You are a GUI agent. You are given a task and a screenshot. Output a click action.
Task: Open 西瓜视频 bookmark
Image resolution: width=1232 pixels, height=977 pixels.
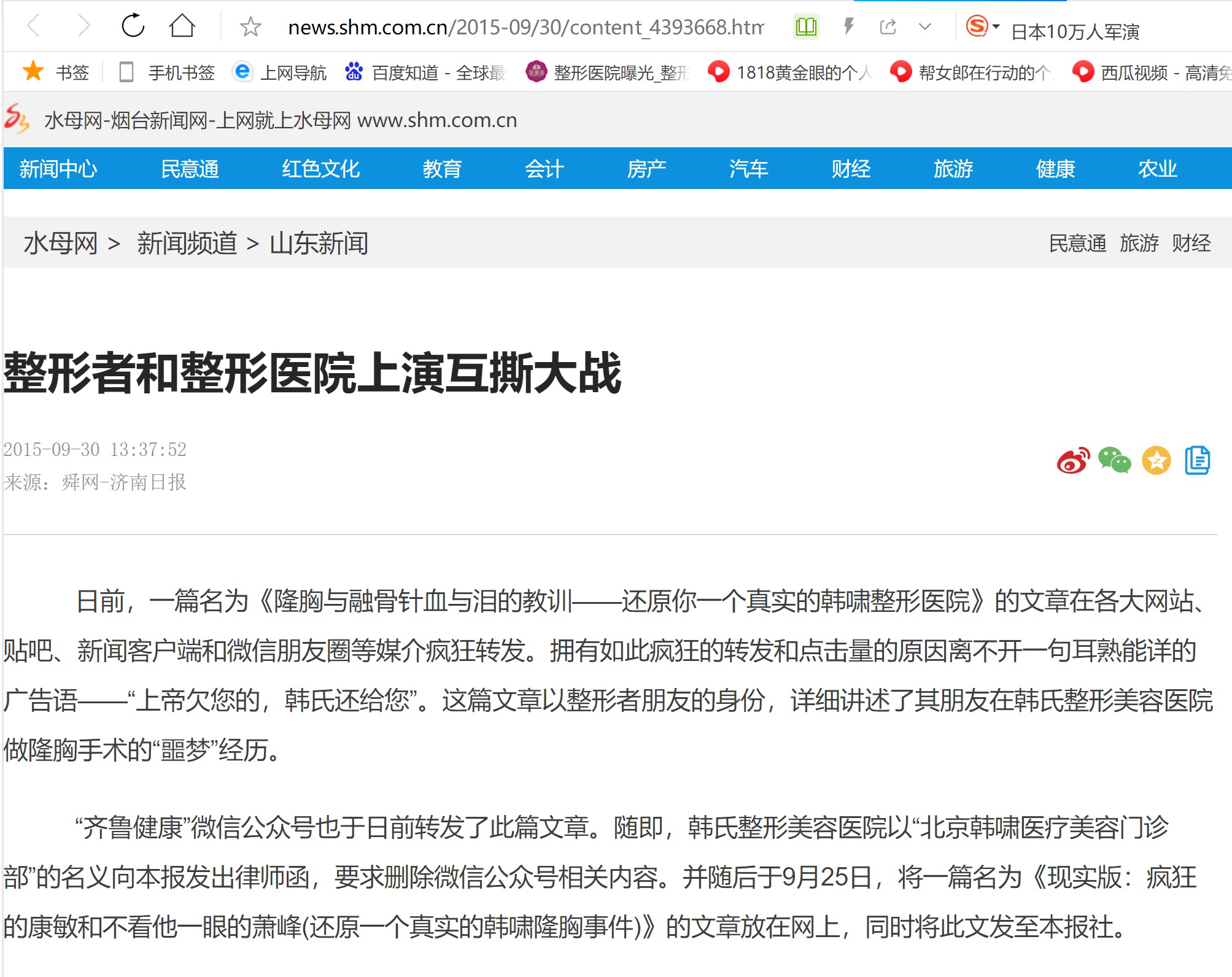click(1152, 72)
